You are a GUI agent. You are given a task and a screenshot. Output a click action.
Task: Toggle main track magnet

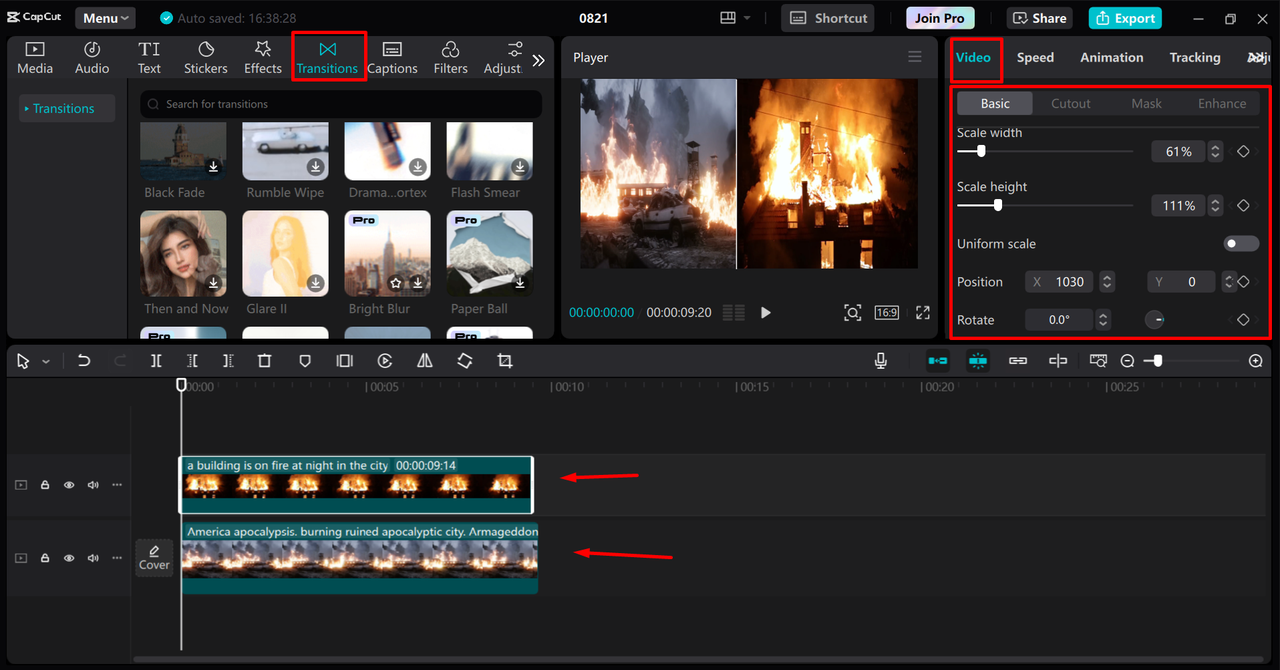[938, 361]
